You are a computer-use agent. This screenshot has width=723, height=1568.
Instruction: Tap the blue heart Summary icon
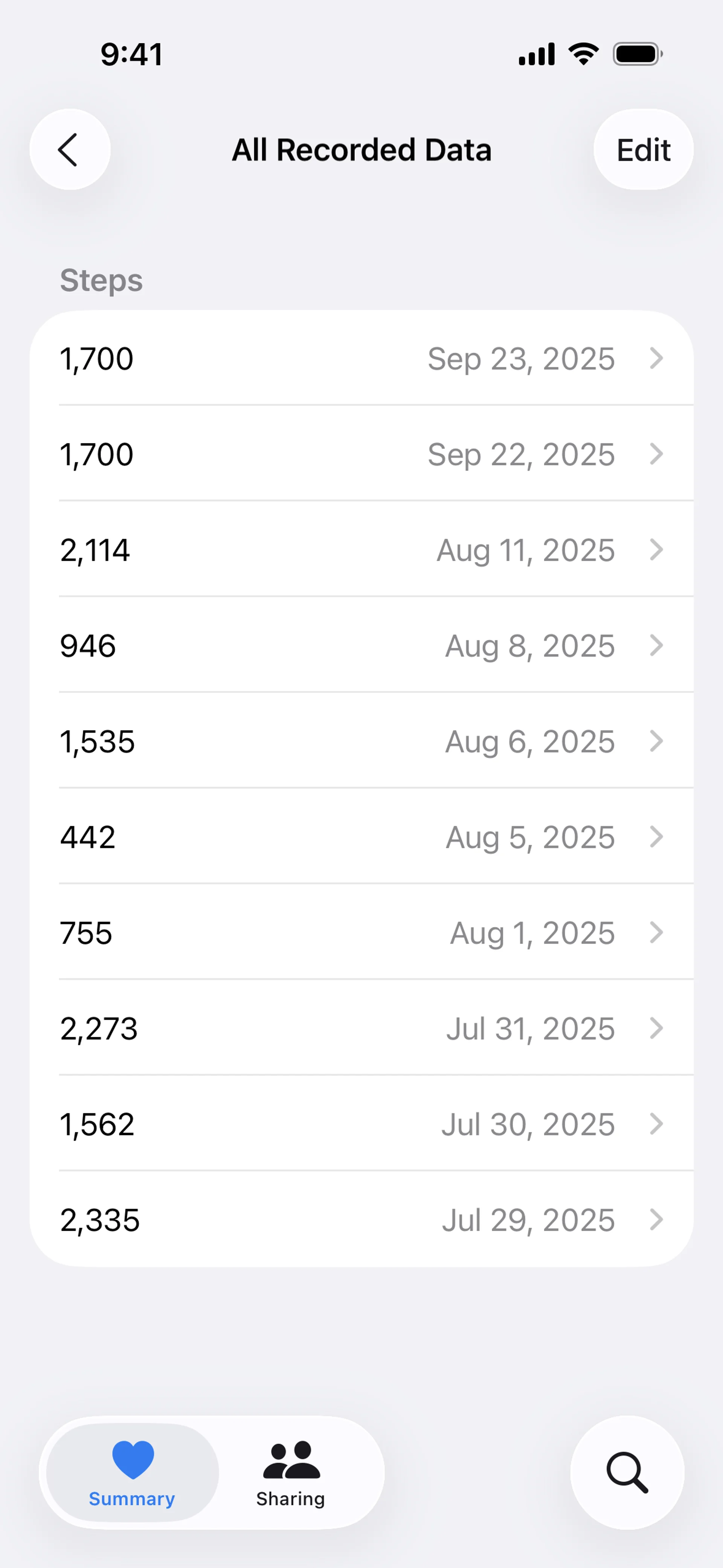(x=133, y=1459)
